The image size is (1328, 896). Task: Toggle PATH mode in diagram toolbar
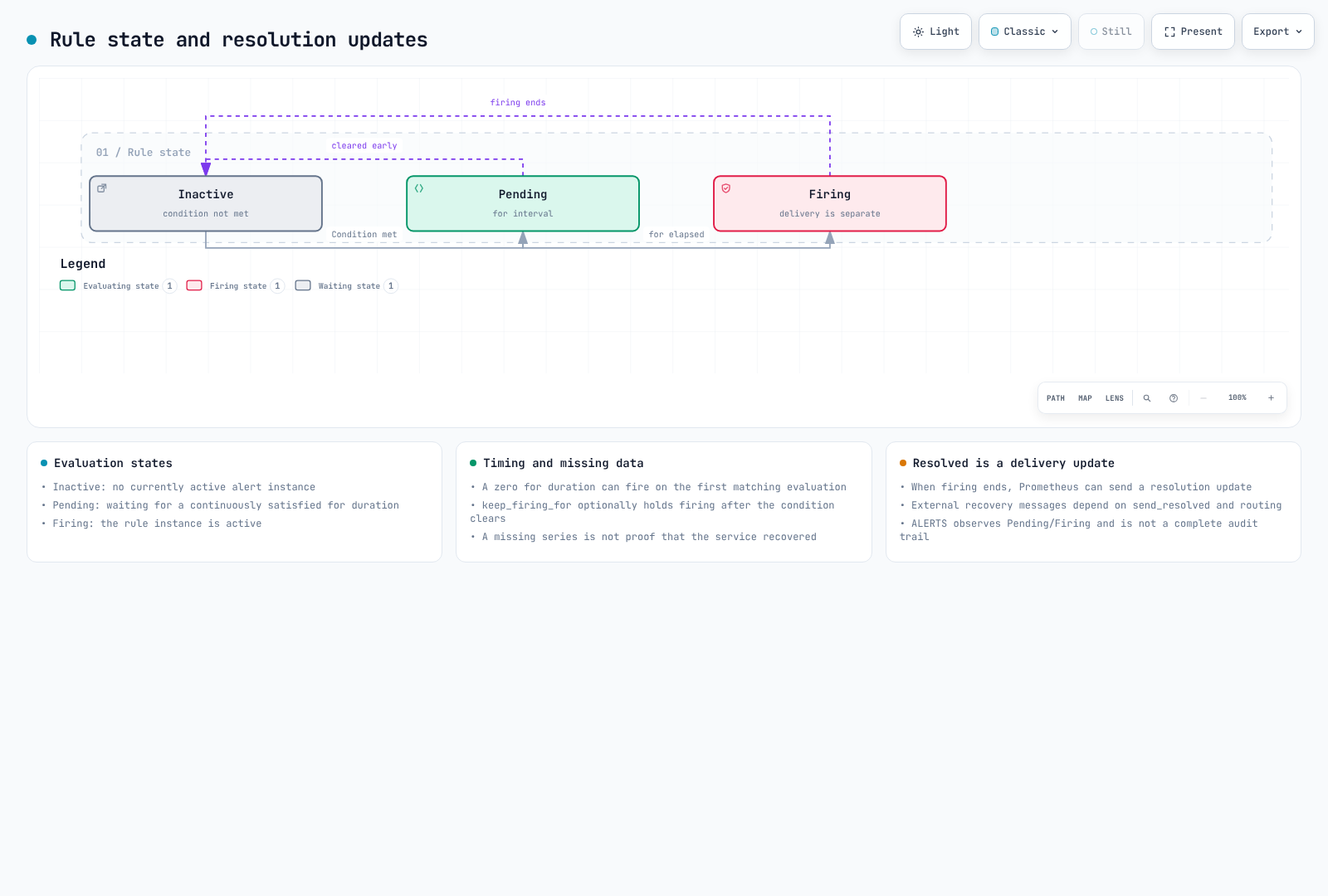click(1056, 398)
